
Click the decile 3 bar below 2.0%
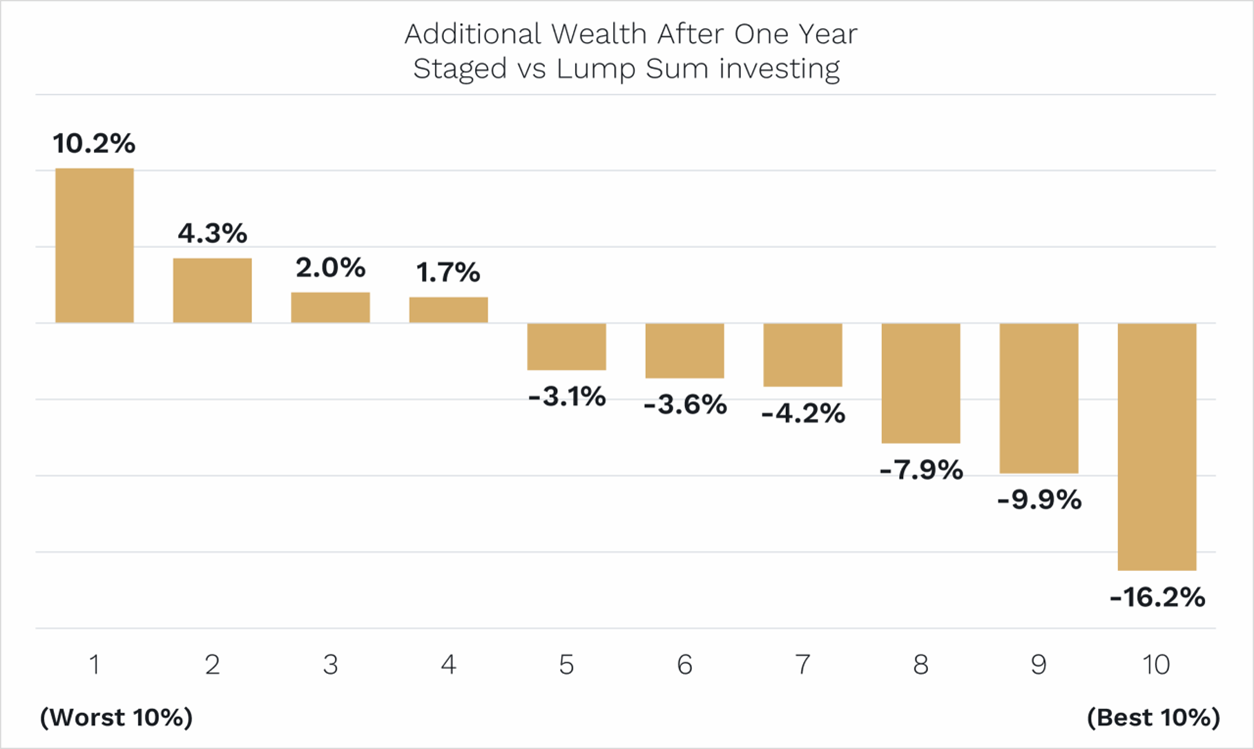click(x=330, y=307)
